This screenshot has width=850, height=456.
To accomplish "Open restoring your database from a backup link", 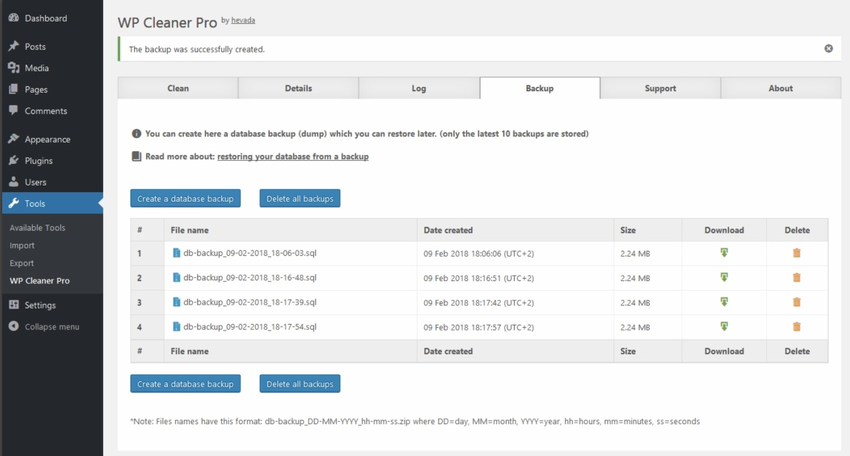I will coord(293,156).
